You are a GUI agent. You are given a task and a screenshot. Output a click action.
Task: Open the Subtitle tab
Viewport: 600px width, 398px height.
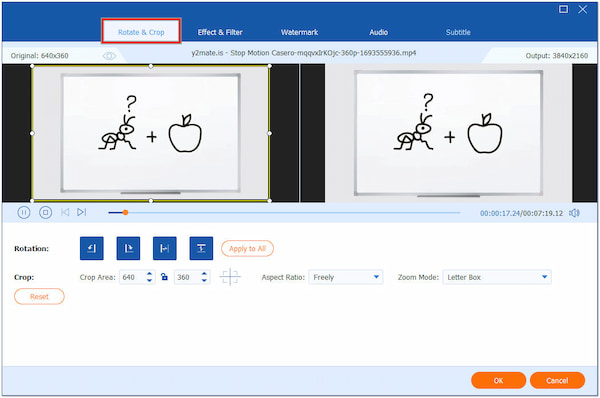[x=458, y=32]
